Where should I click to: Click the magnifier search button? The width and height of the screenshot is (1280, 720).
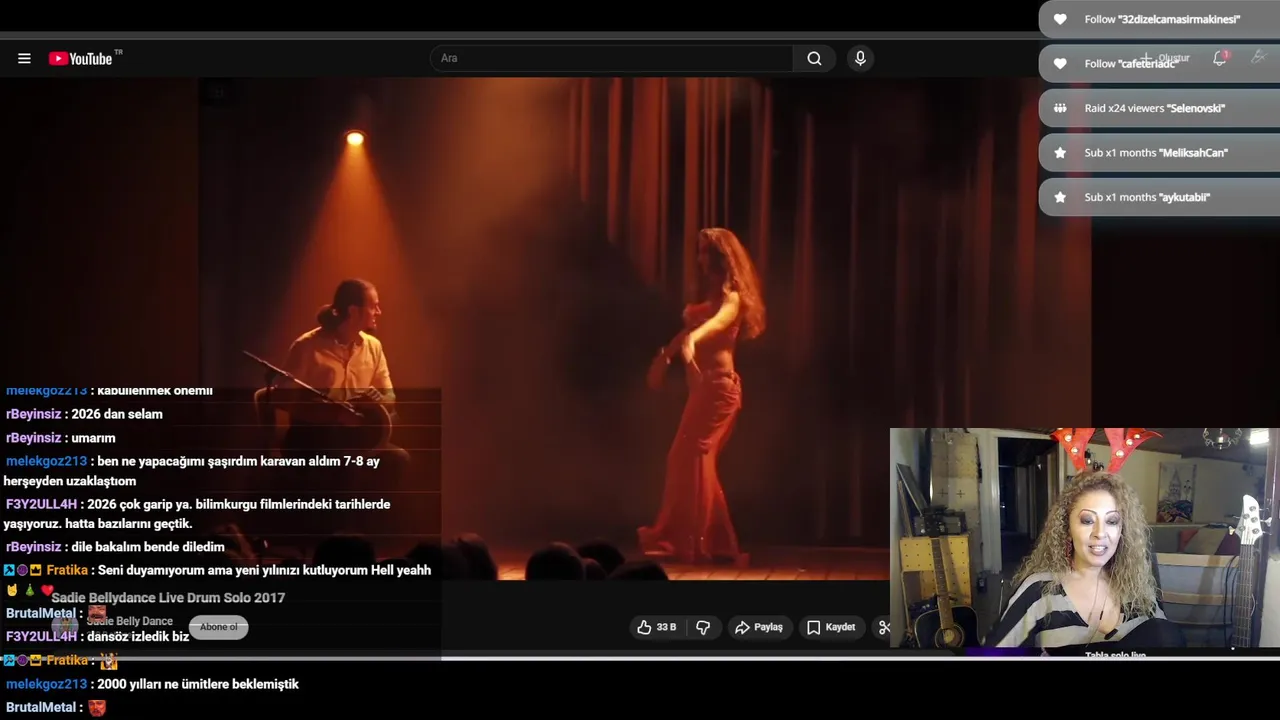[814, 58]
